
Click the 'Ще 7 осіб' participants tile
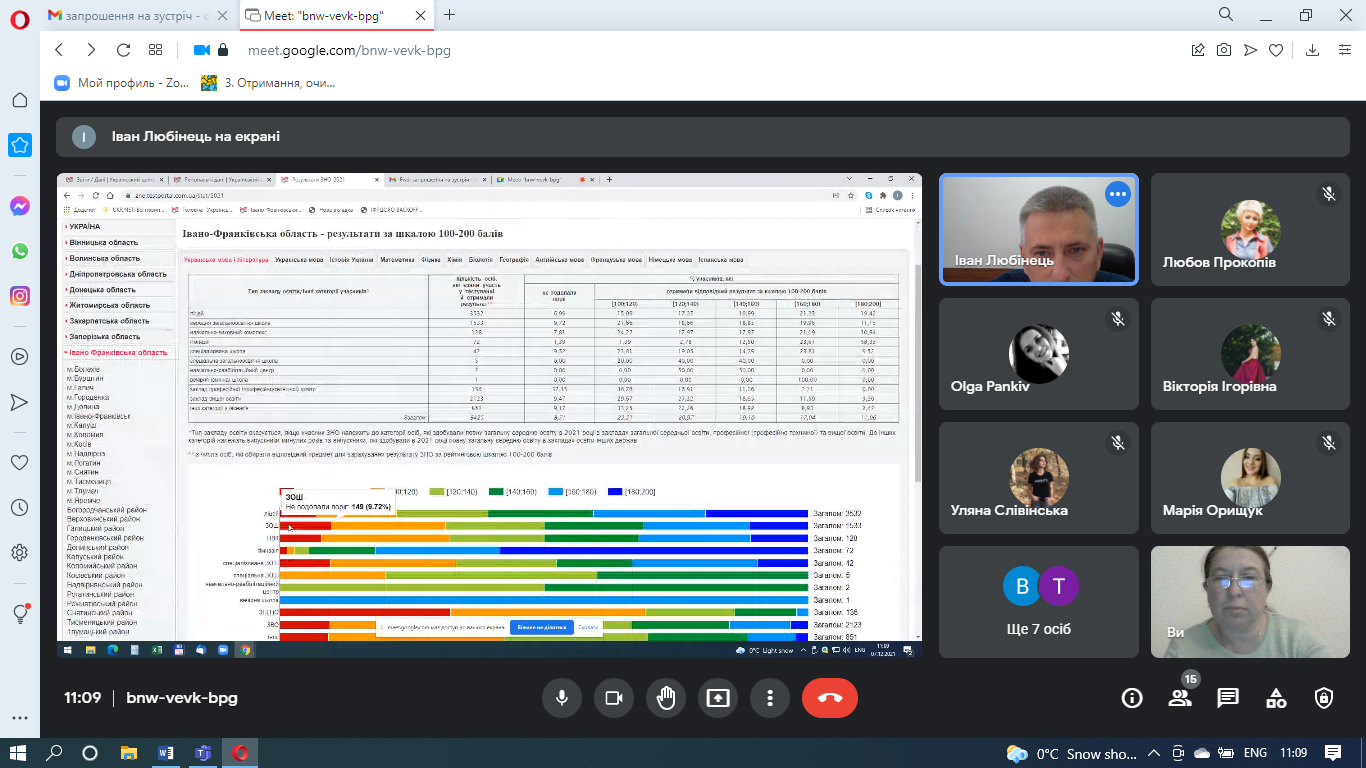point(1038,601)
